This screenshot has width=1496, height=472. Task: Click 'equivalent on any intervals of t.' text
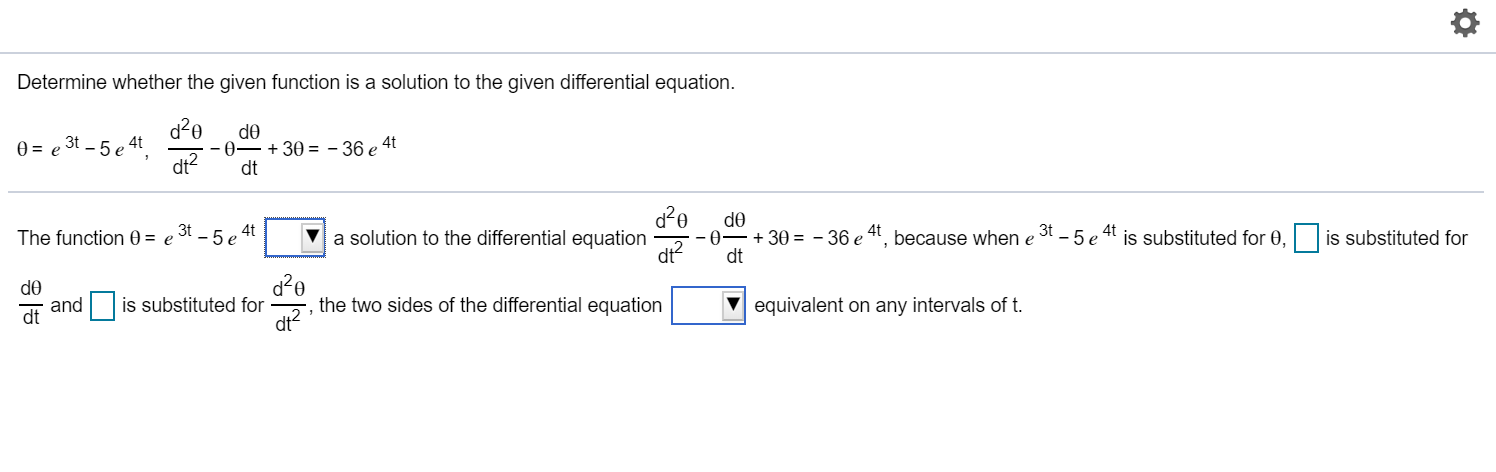pyautogui.click(x=888, y=305)
